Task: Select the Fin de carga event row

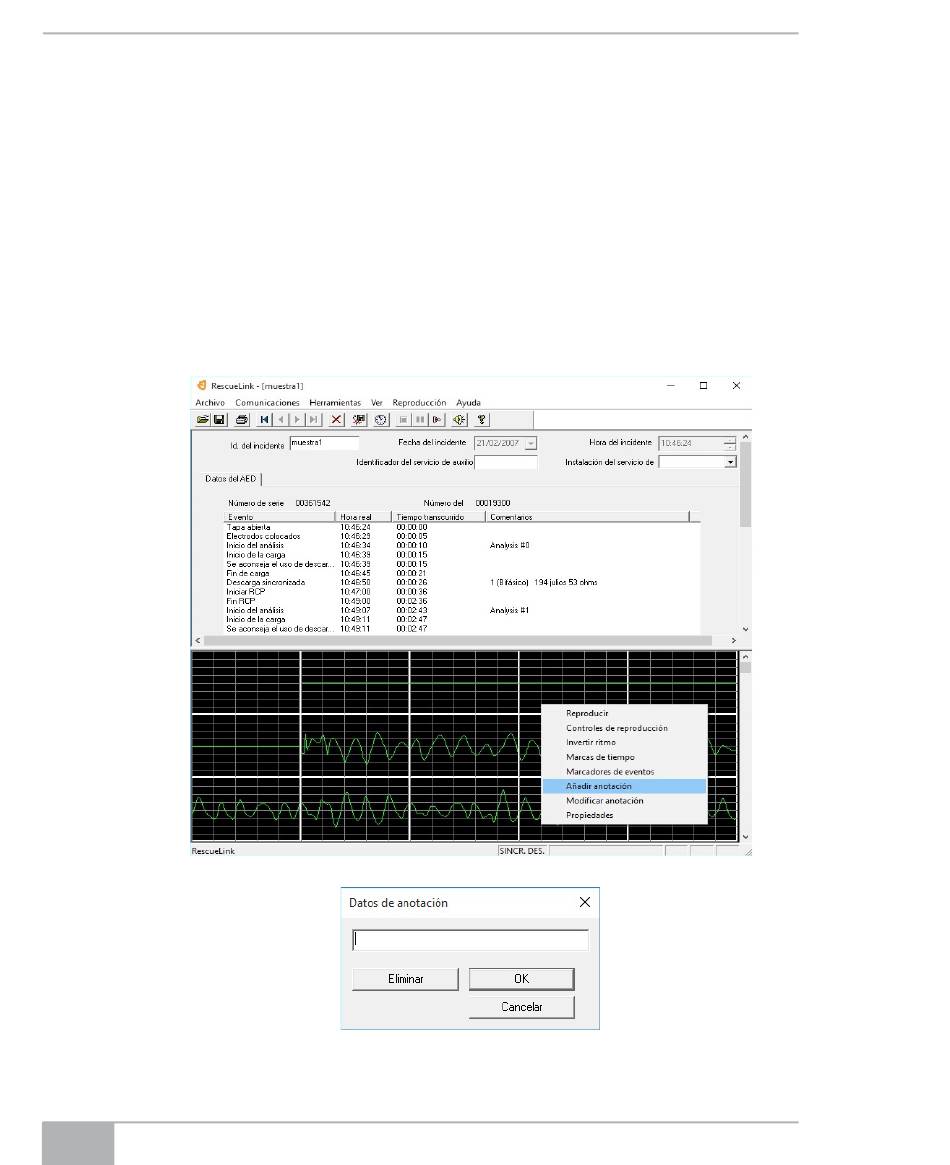Action: click(462, 574)
